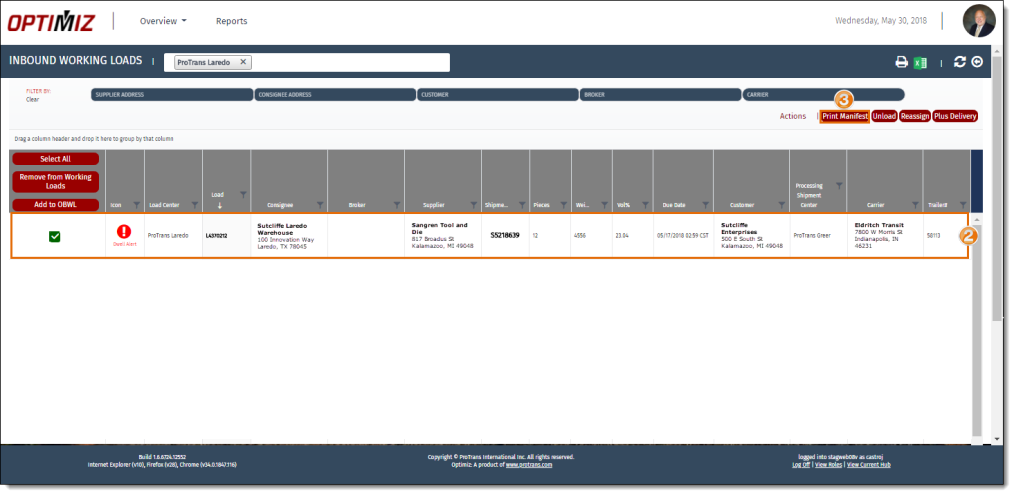Click the red Dwell Alert icon
Screen dimensions: 1014x495
coord(124,232)
